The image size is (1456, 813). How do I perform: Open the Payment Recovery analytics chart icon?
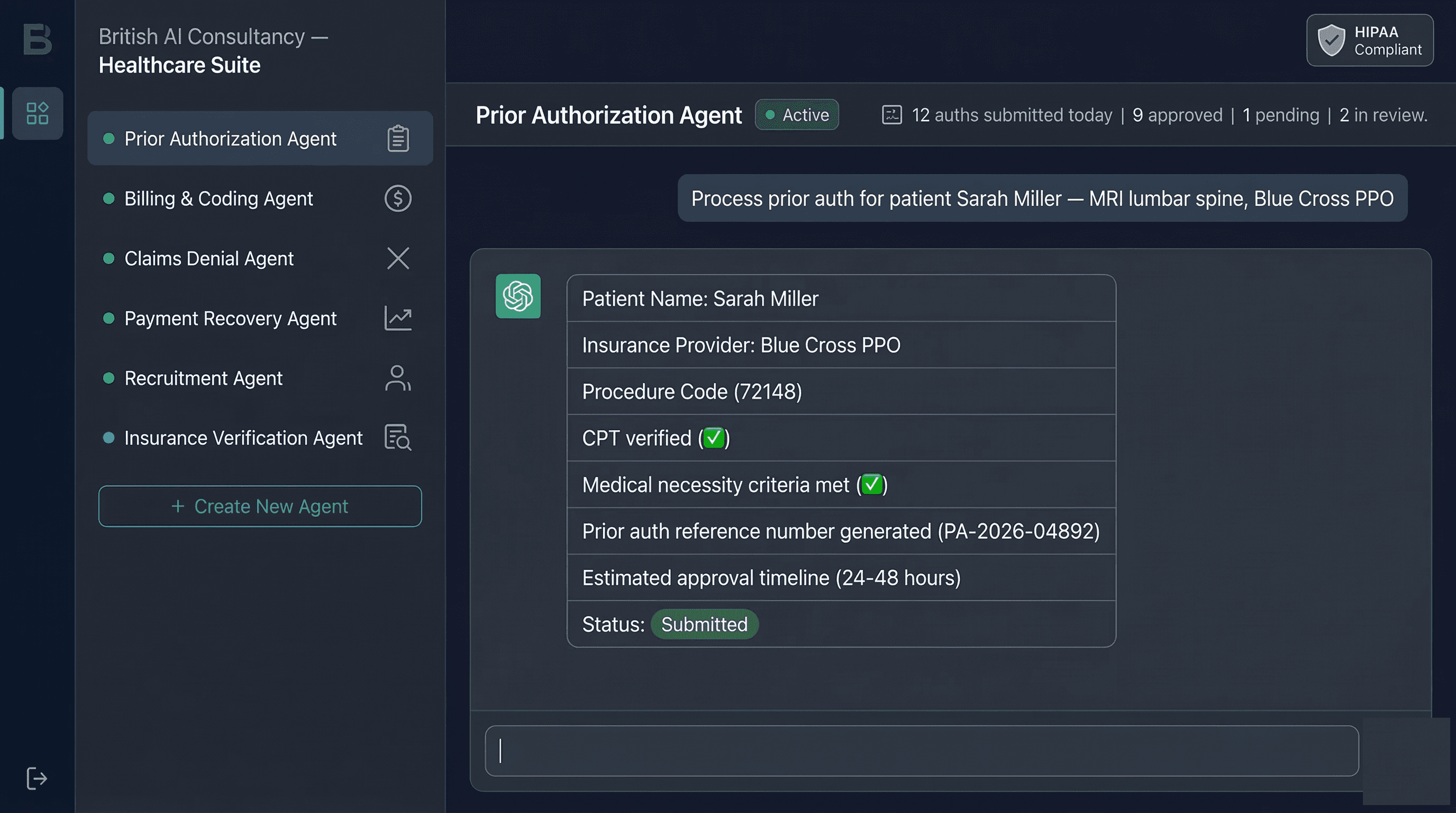[398, 318]
